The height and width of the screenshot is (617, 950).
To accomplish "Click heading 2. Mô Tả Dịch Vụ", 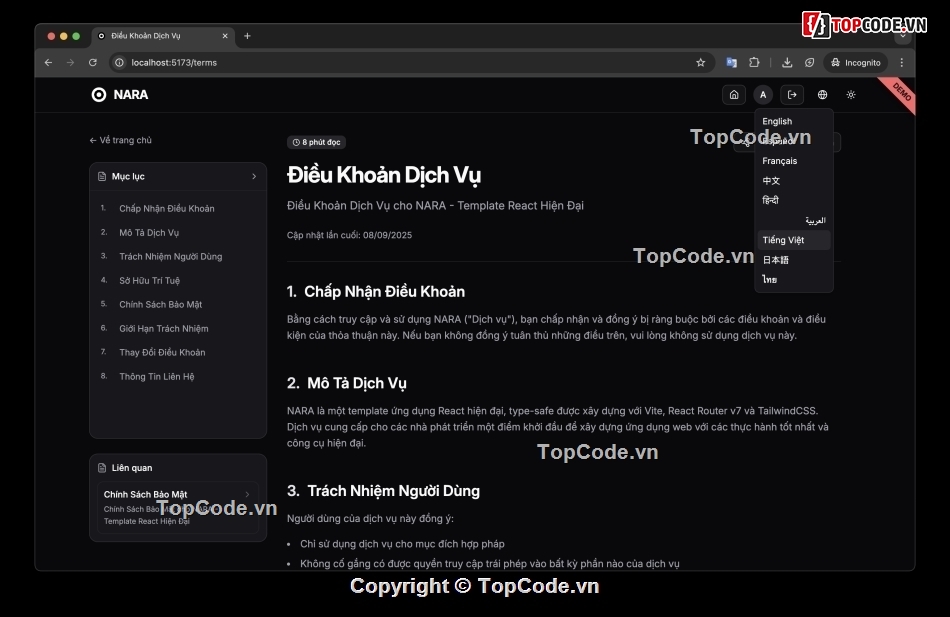I will coord(347,384).
